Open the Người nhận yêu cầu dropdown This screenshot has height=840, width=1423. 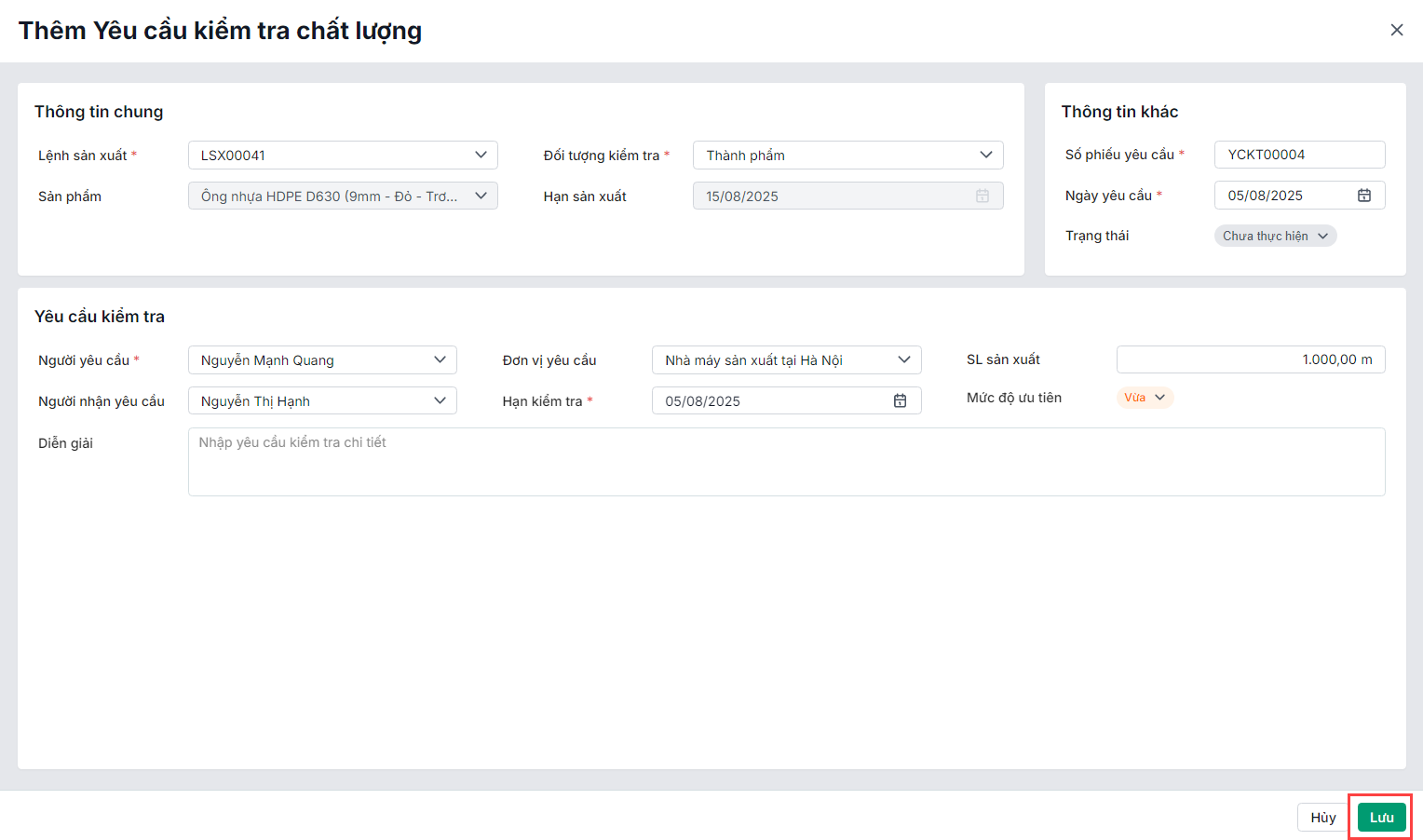click(321, 401)
